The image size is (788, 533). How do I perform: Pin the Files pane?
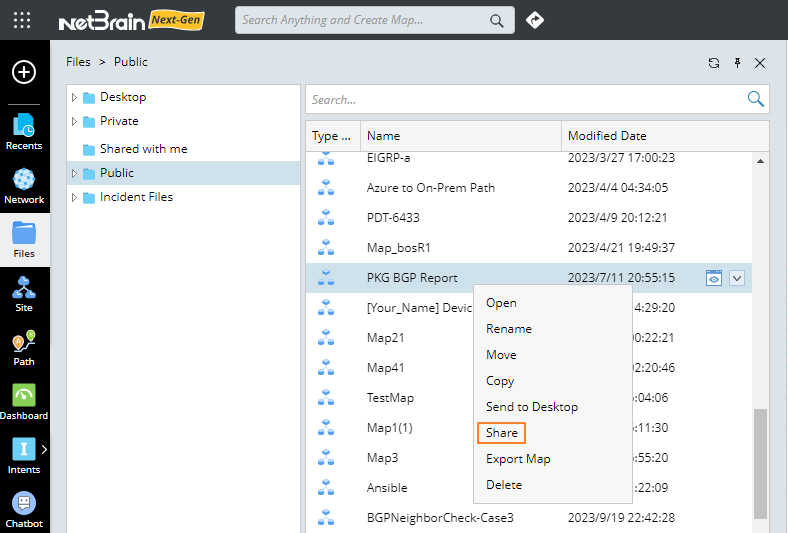pyautogui.click(x=737, y=63)
